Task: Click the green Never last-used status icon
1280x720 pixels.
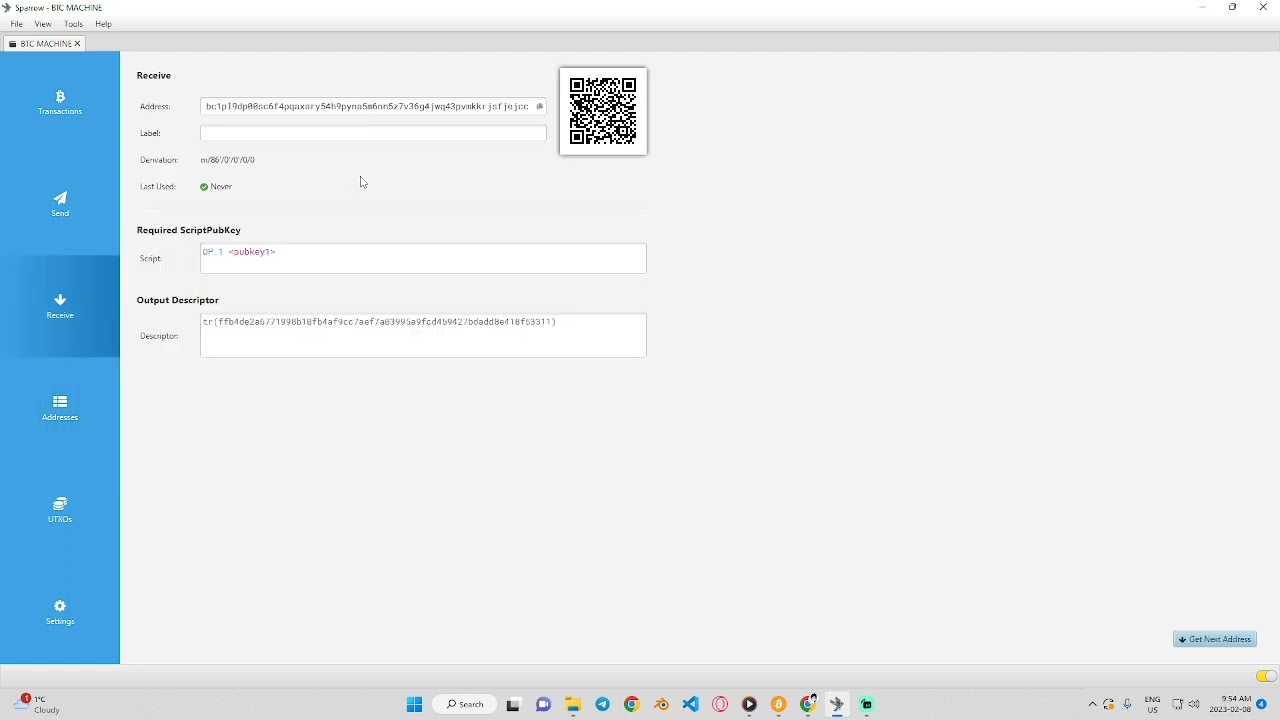Action: (204, 187)
